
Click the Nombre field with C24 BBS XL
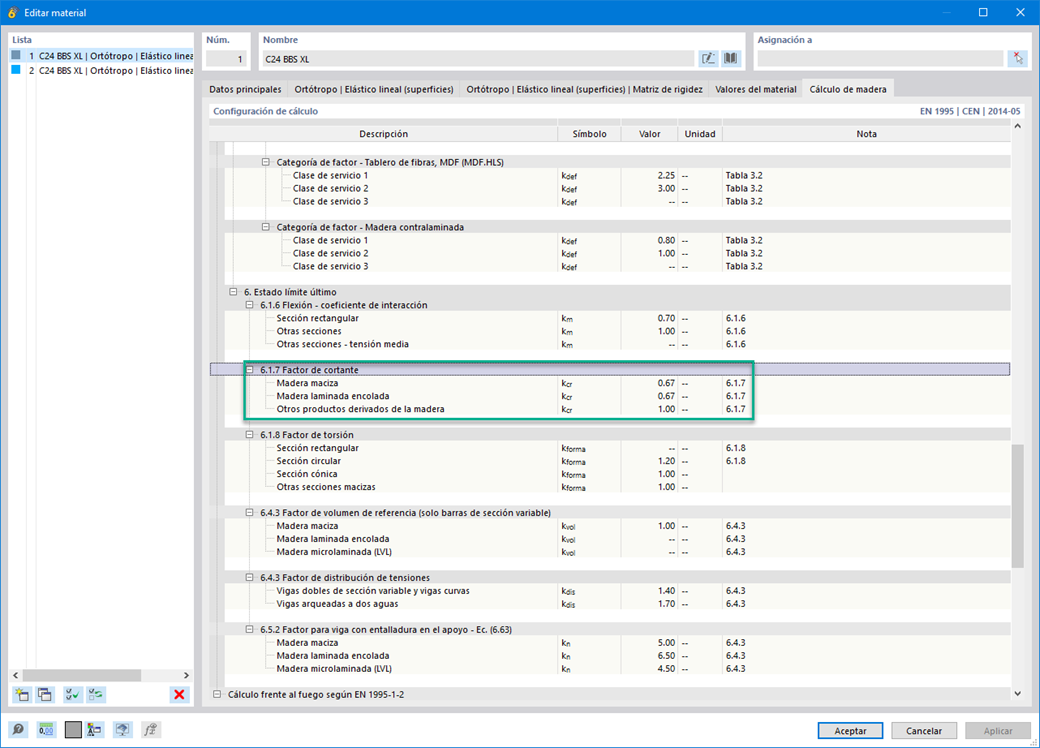[478, 59]
